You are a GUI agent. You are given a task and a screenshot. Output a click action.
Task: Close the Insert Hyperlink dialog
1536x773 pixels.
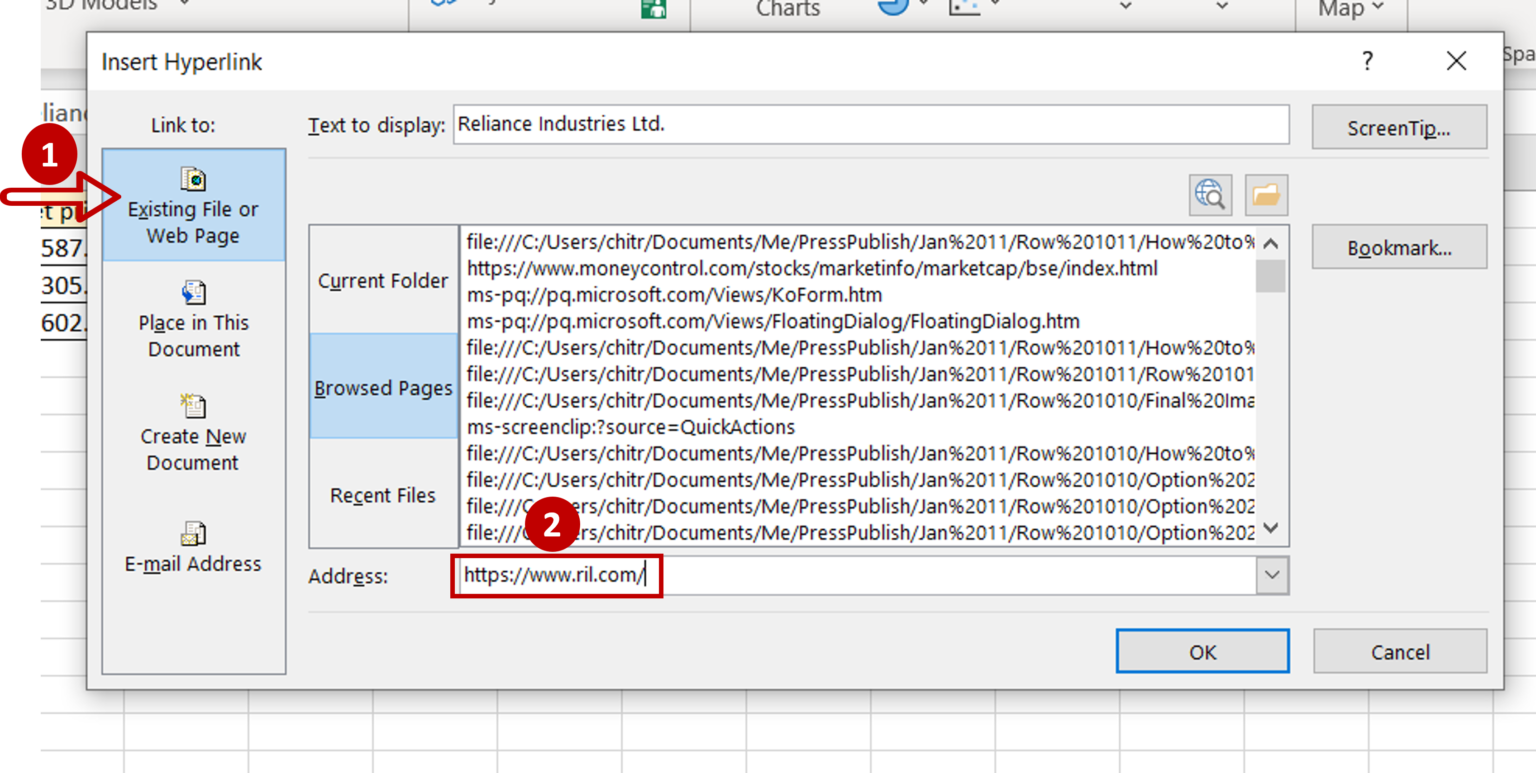[1456, 61]
